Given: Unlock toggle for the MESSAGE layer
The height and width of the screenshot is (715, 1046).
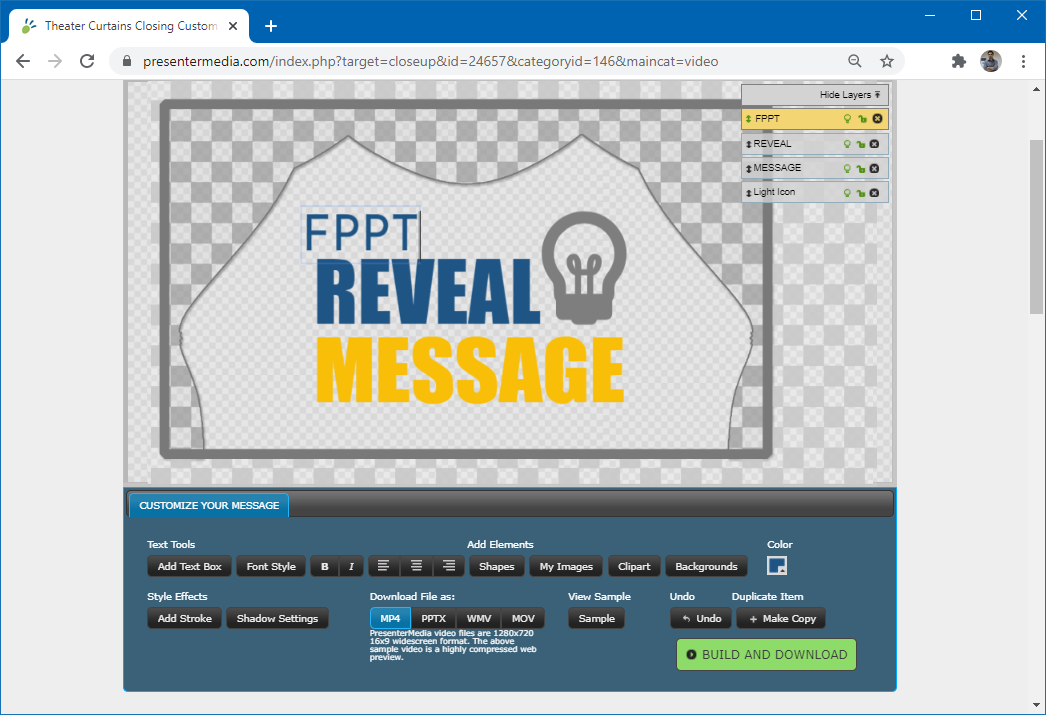Looking at the screenshot, I should 860,168.
